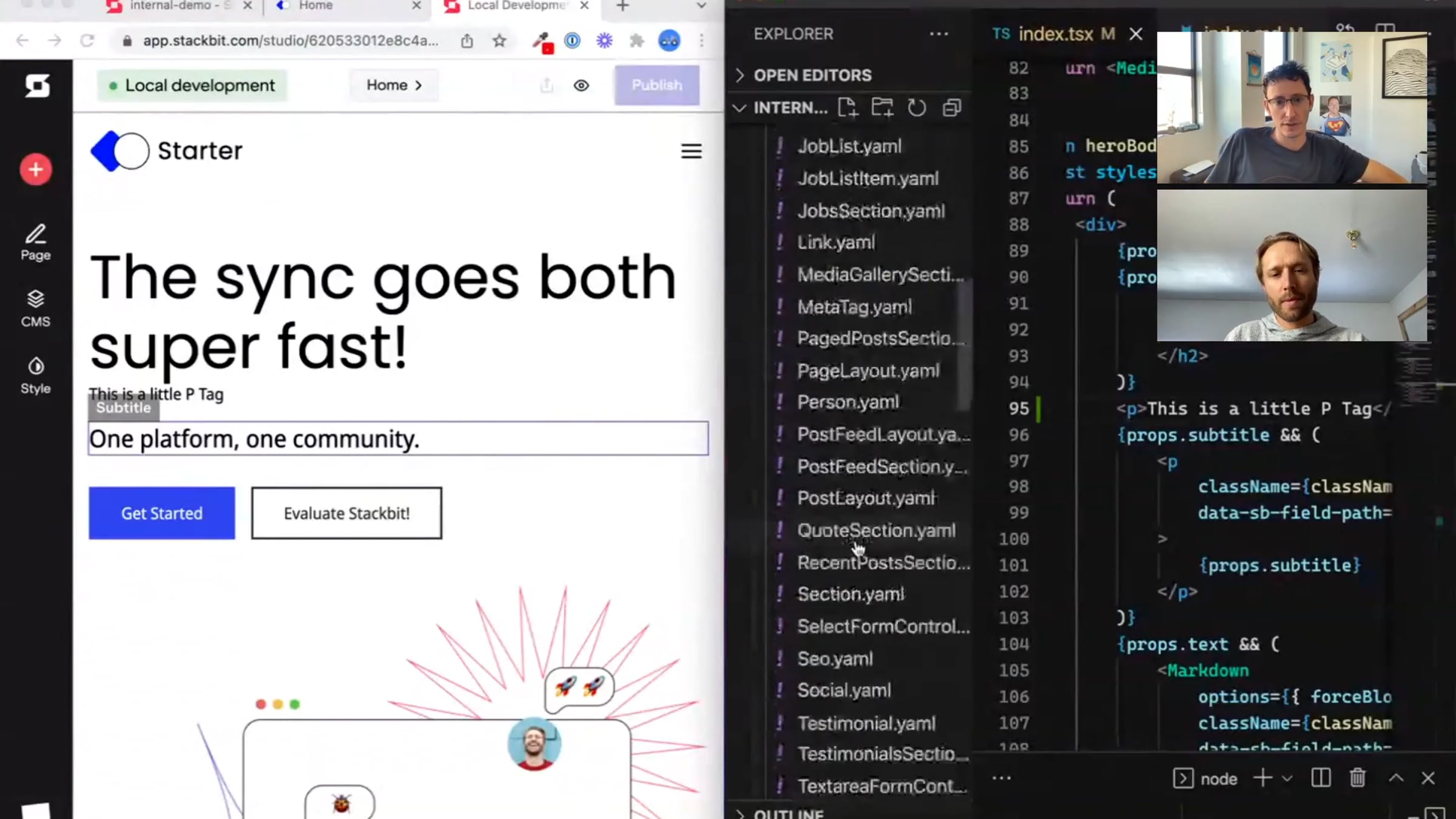Screen dimensions: 1456x819
Task: Click the subtitle text field 'One platform, one community.'
Action: coord(399,439)
